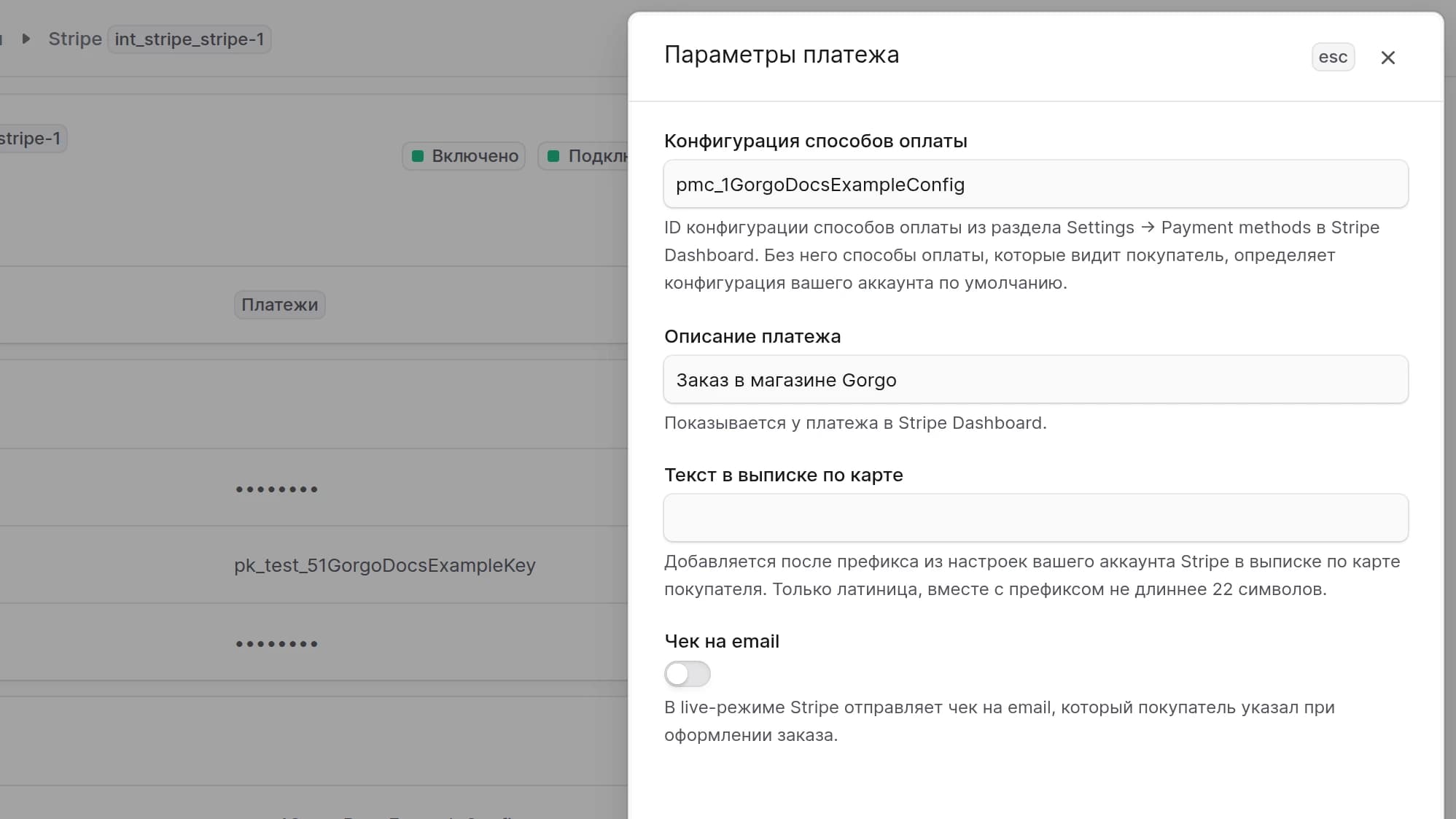
Task: Click the masked value below the publishable key
Action: point(276,644)
